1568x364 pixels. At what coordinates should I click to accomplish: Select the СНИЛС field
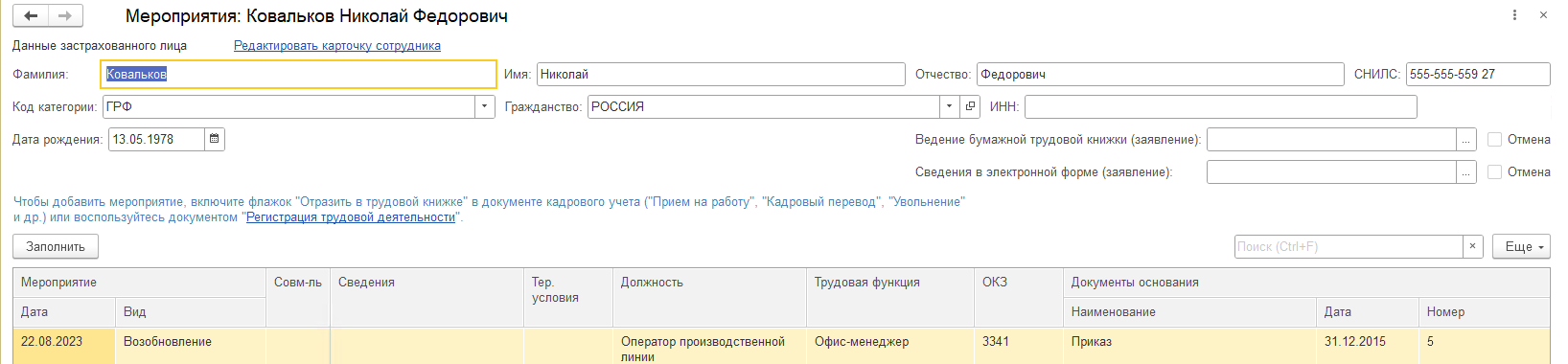point(1478,74)
